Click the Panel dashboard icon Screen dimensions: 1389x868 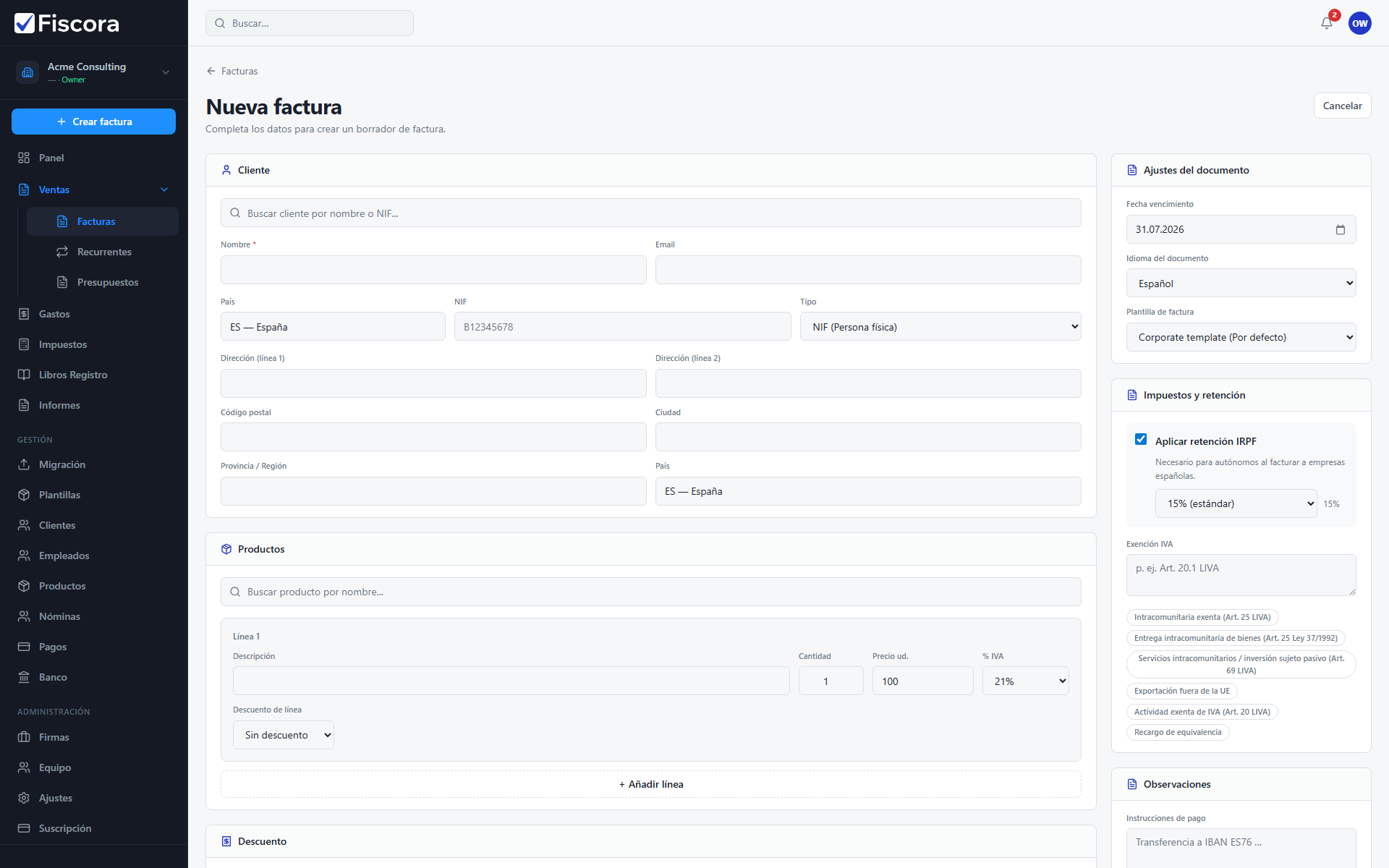[x=24, y=158]
